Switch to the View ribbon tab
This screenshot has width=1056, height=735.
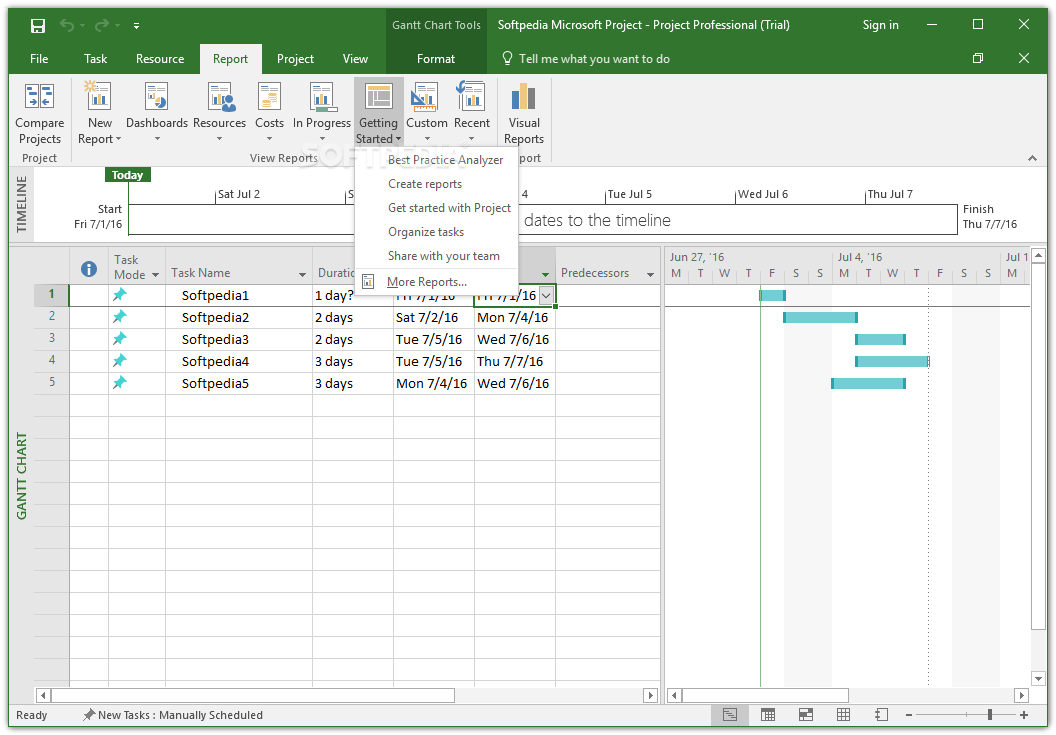coord(355,59)
